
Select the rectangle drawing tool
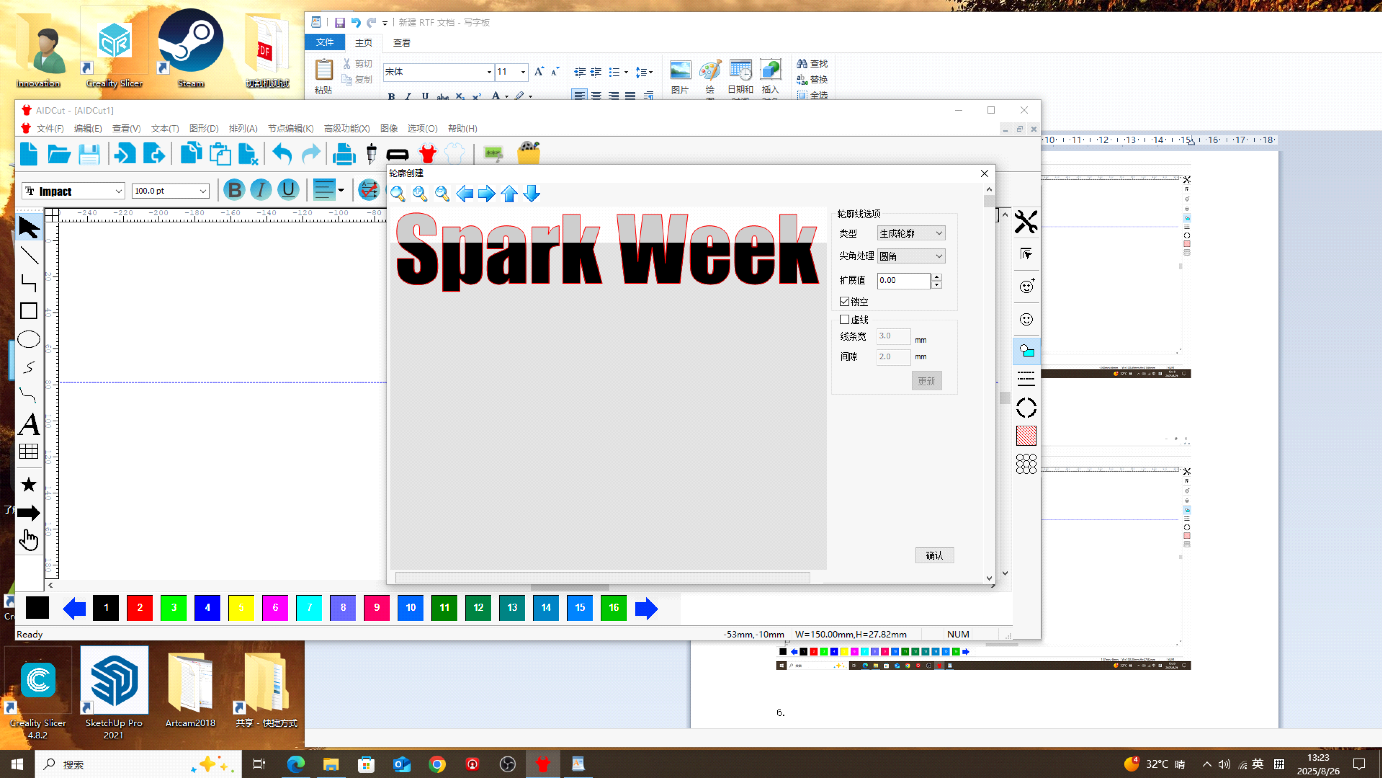pyautogui.click(x=29, y=311)
